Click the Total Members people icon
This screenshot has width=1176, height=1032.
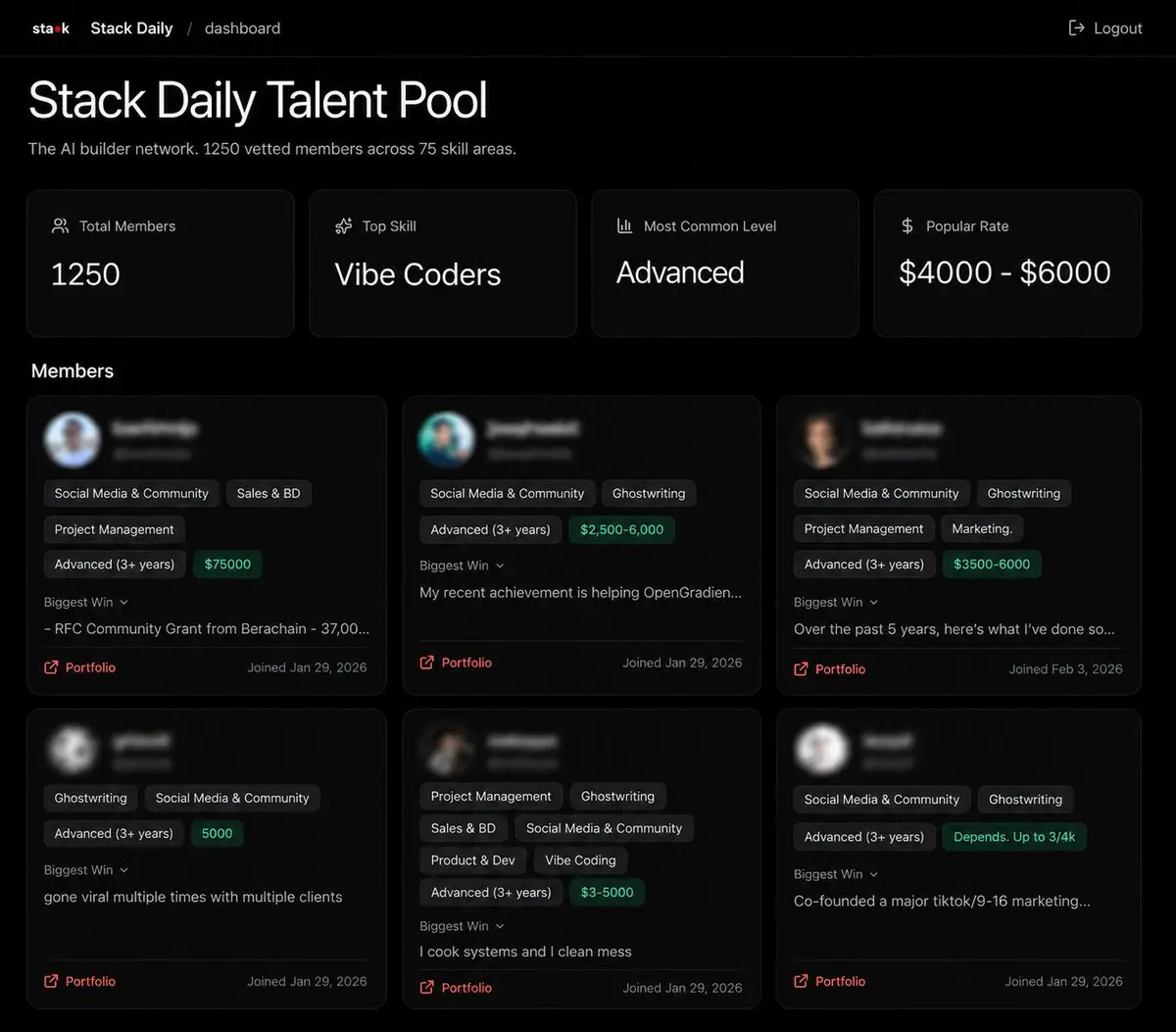pos(60,225)
